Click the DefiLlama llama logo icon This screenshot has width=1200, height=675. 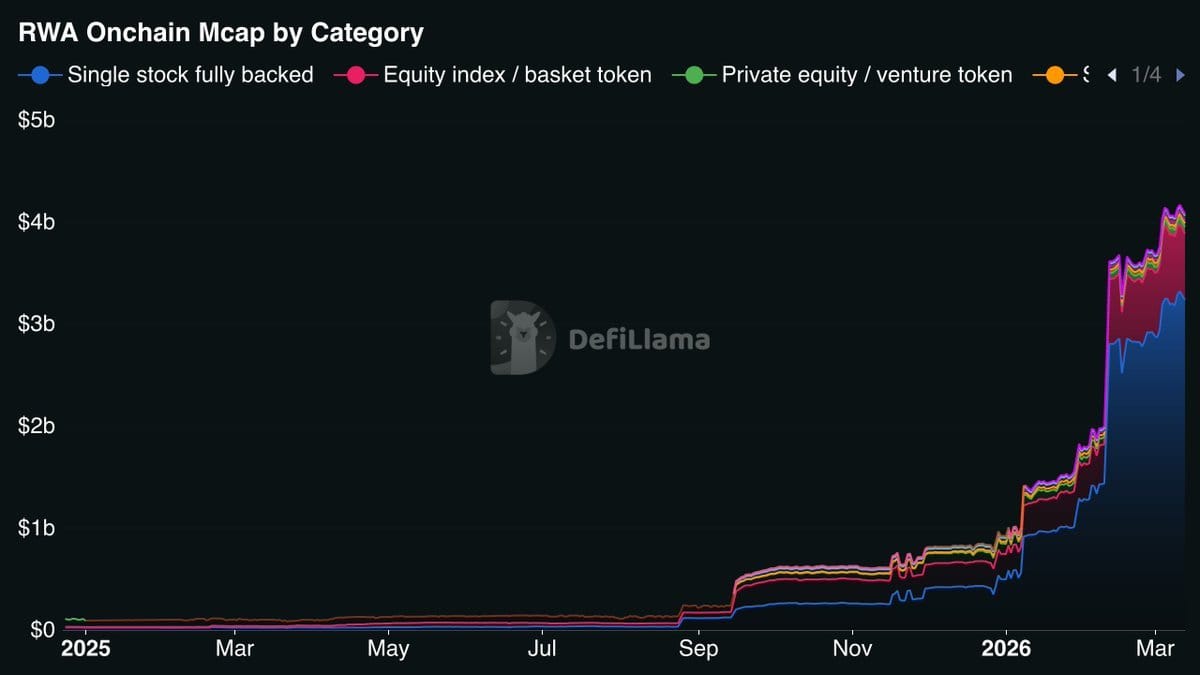[x=522, y=338]
